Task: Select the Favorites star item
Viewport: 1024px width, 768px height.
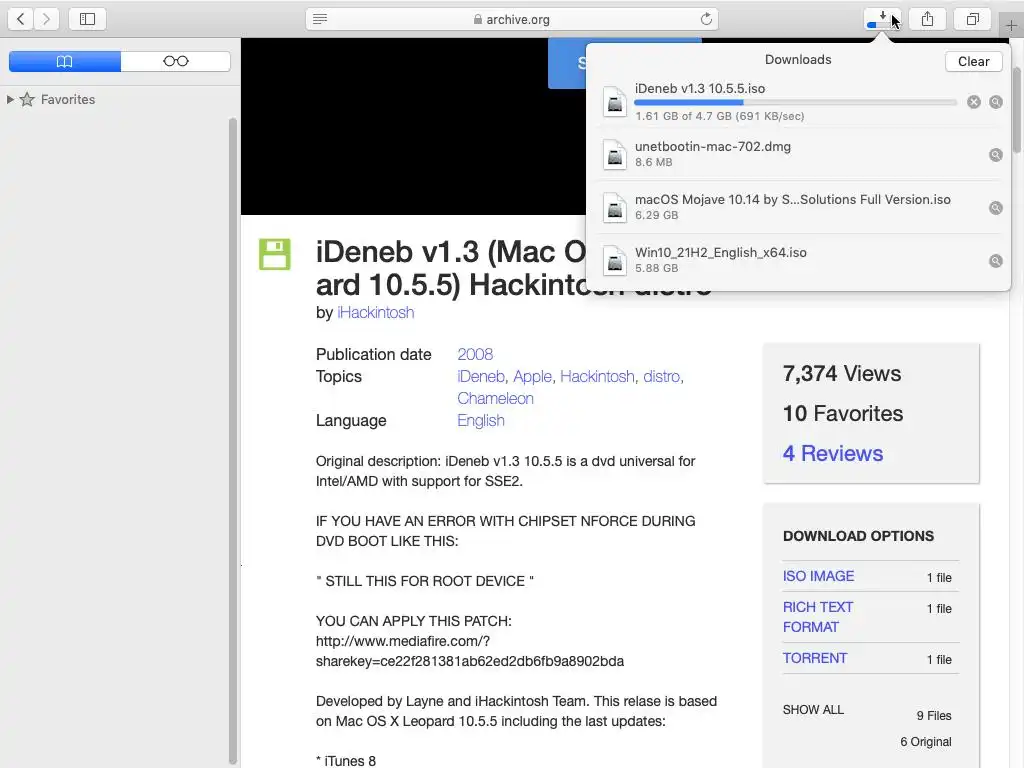Action: point(27,99)
